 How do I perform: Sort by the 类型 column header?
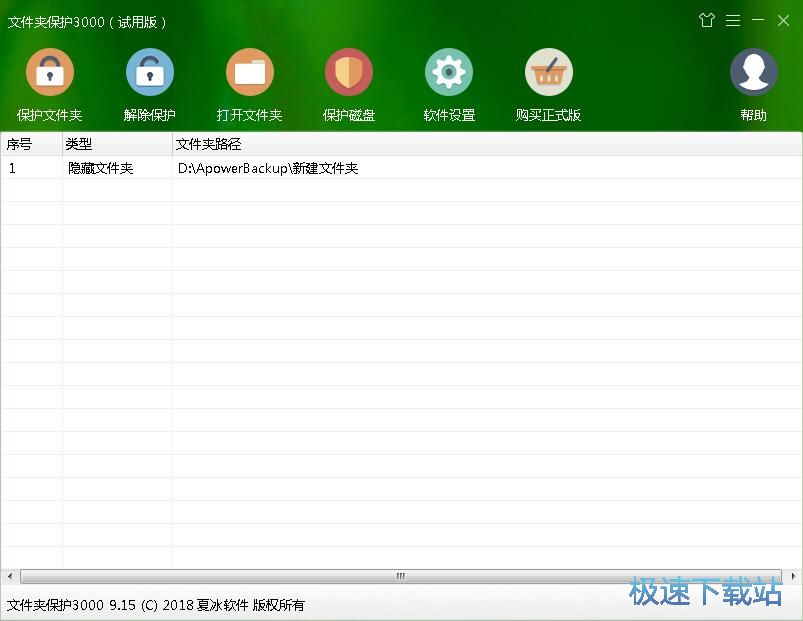pos(117,144)
